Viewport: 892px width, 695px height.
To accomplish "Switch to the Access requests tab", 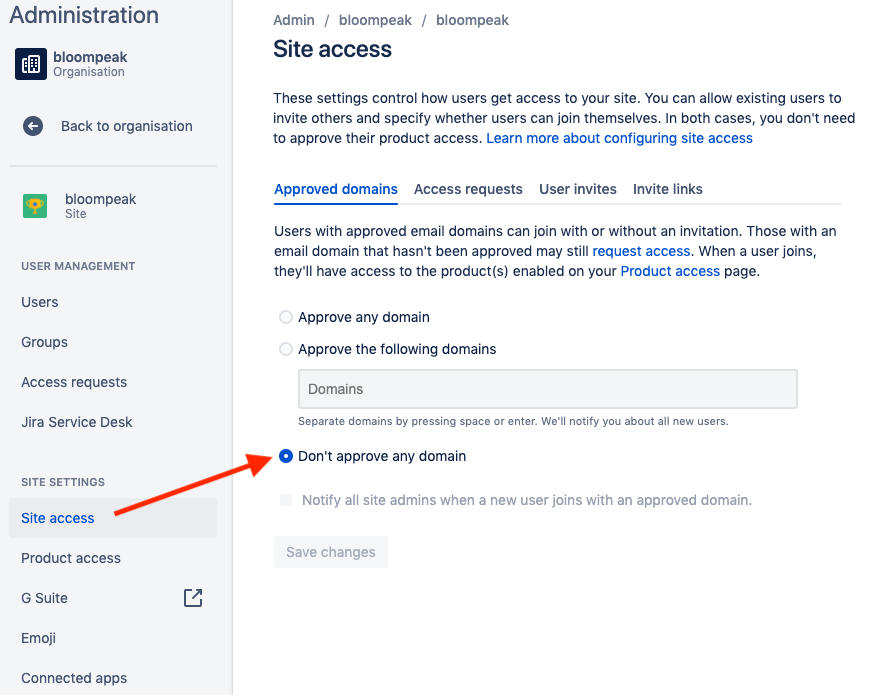I will 468,189.
